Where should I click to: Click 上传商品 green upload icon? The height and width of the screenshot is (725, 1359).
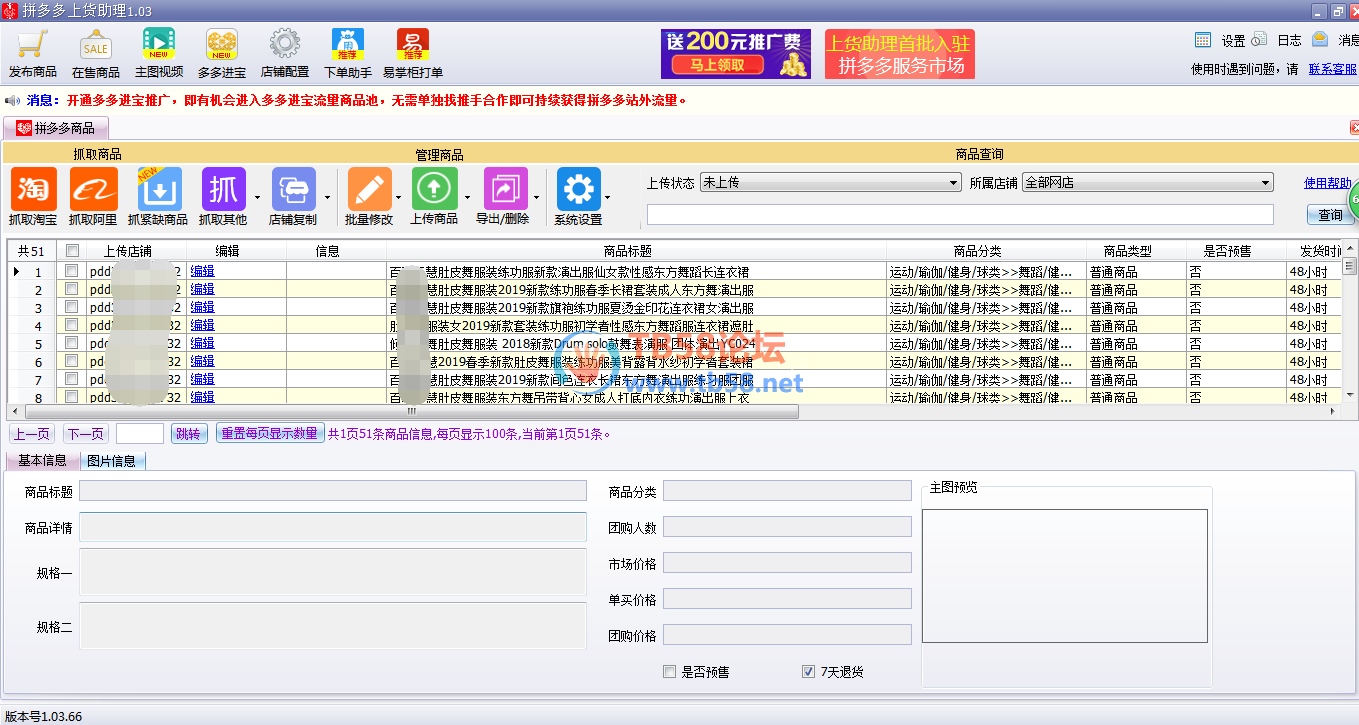434,188
